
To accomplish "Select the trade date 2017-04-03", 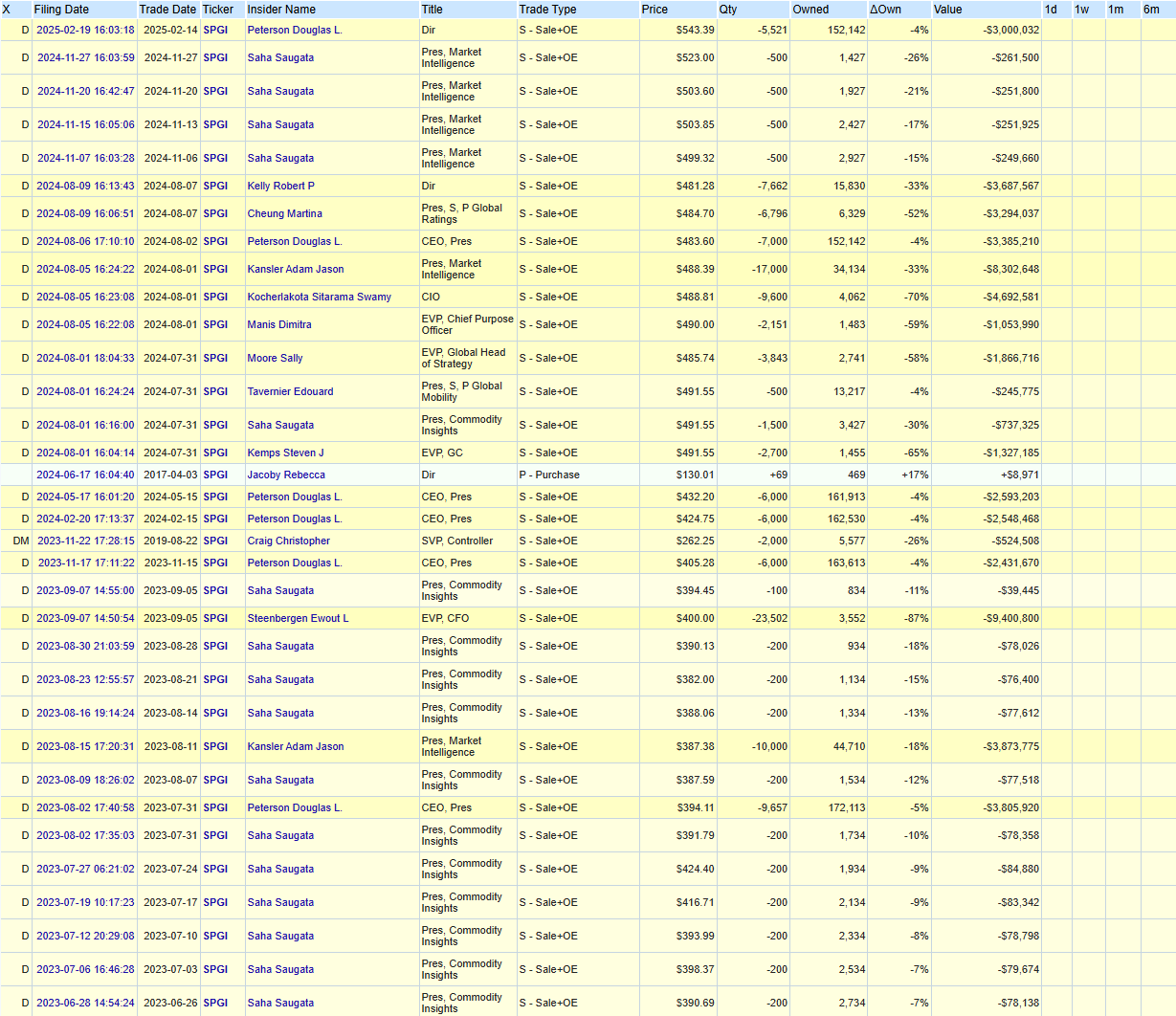I will 170,475.
